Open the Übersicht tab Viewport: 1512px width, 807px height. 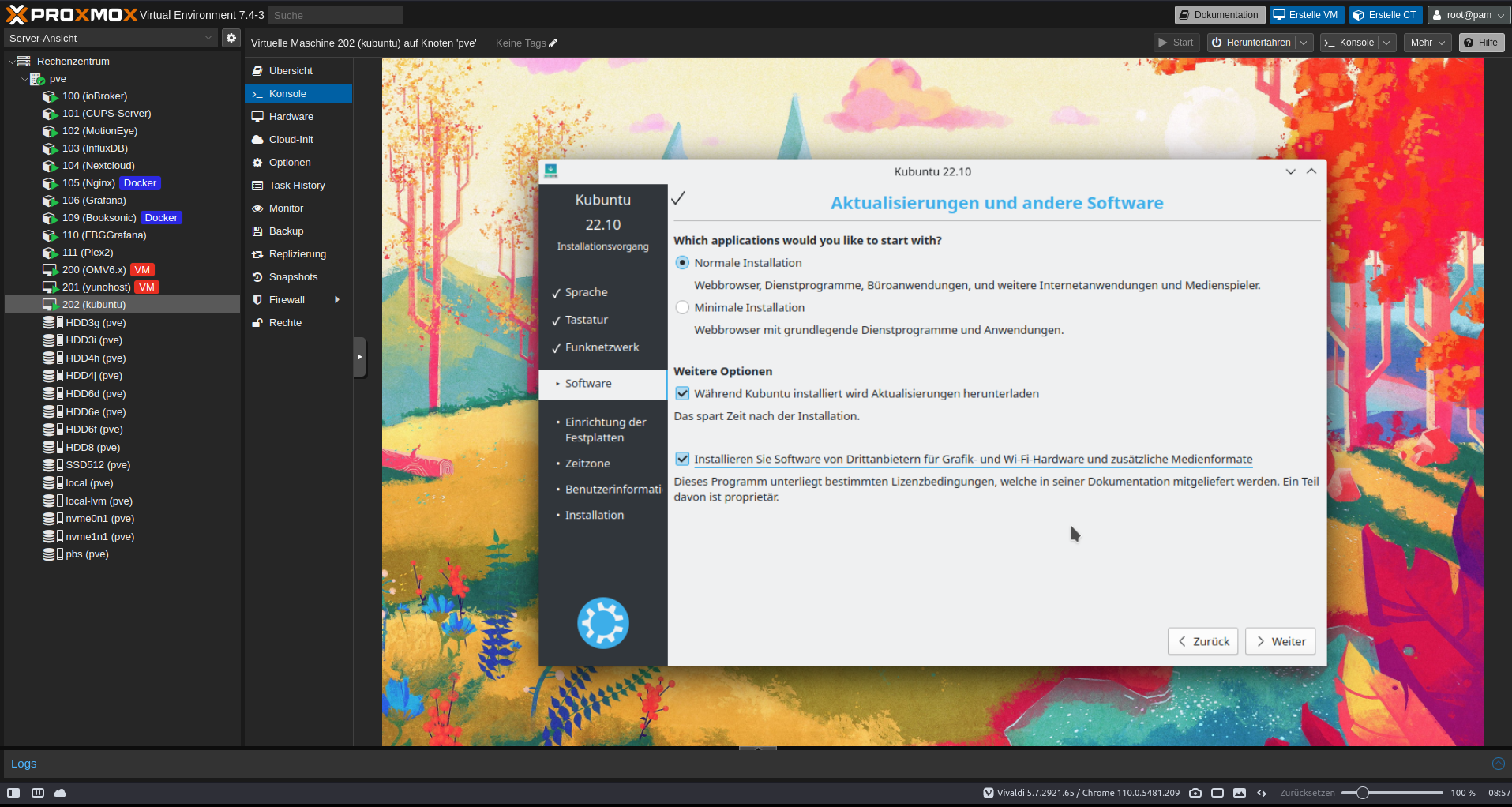tap(298, 71)
